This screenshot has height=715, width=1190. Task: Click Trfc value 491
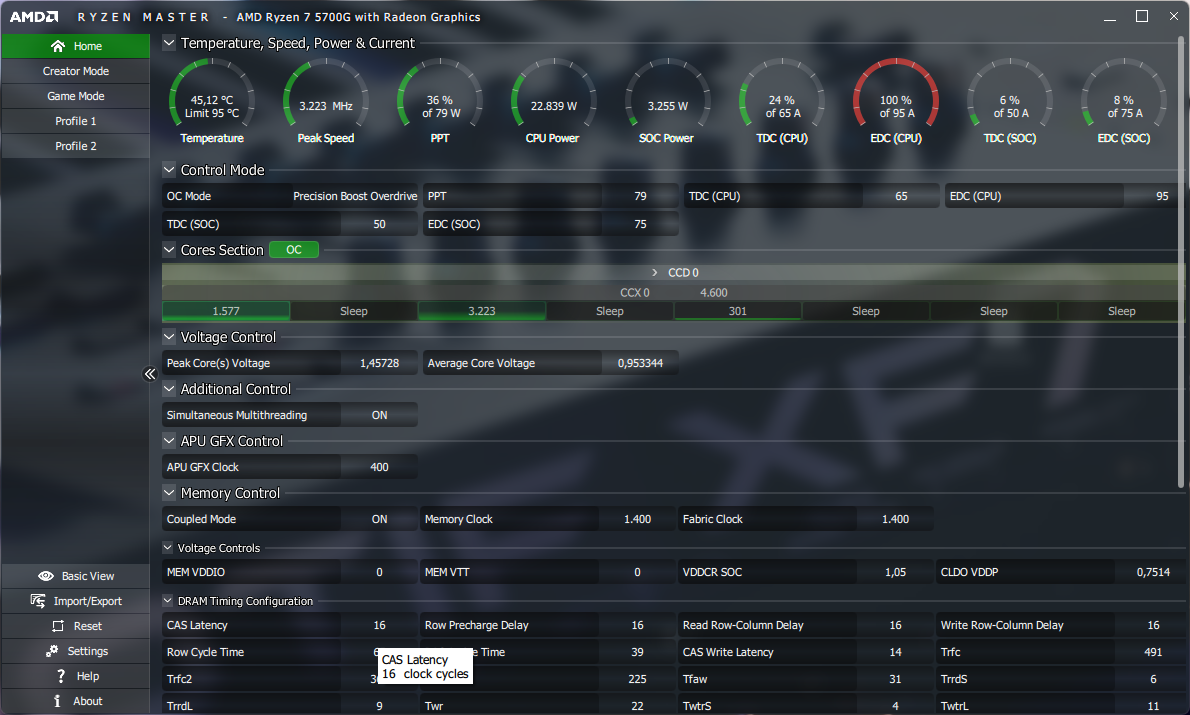(1153, 652)
